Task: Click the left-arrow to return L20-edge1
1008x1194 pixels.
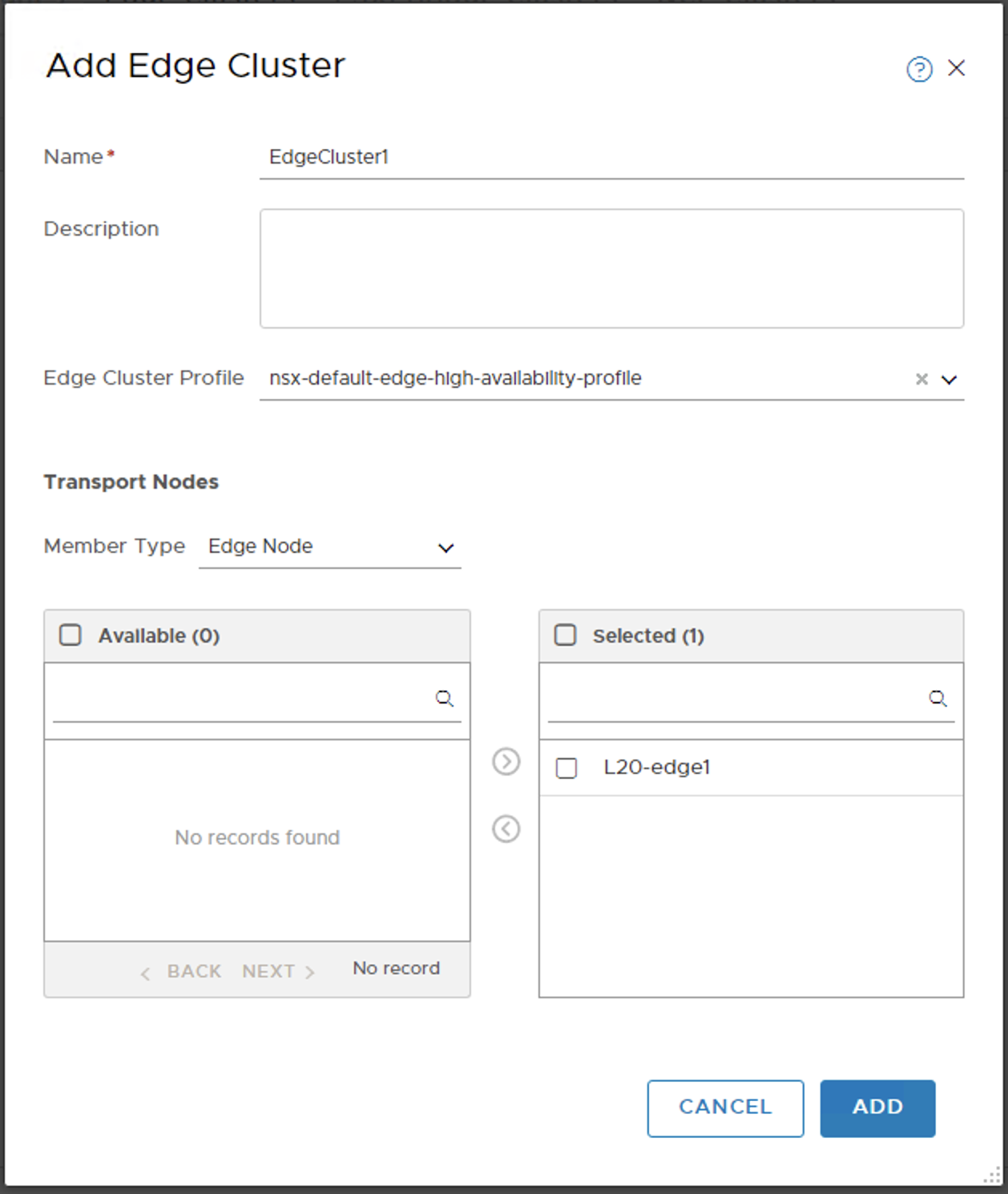Action: point(505,828)
